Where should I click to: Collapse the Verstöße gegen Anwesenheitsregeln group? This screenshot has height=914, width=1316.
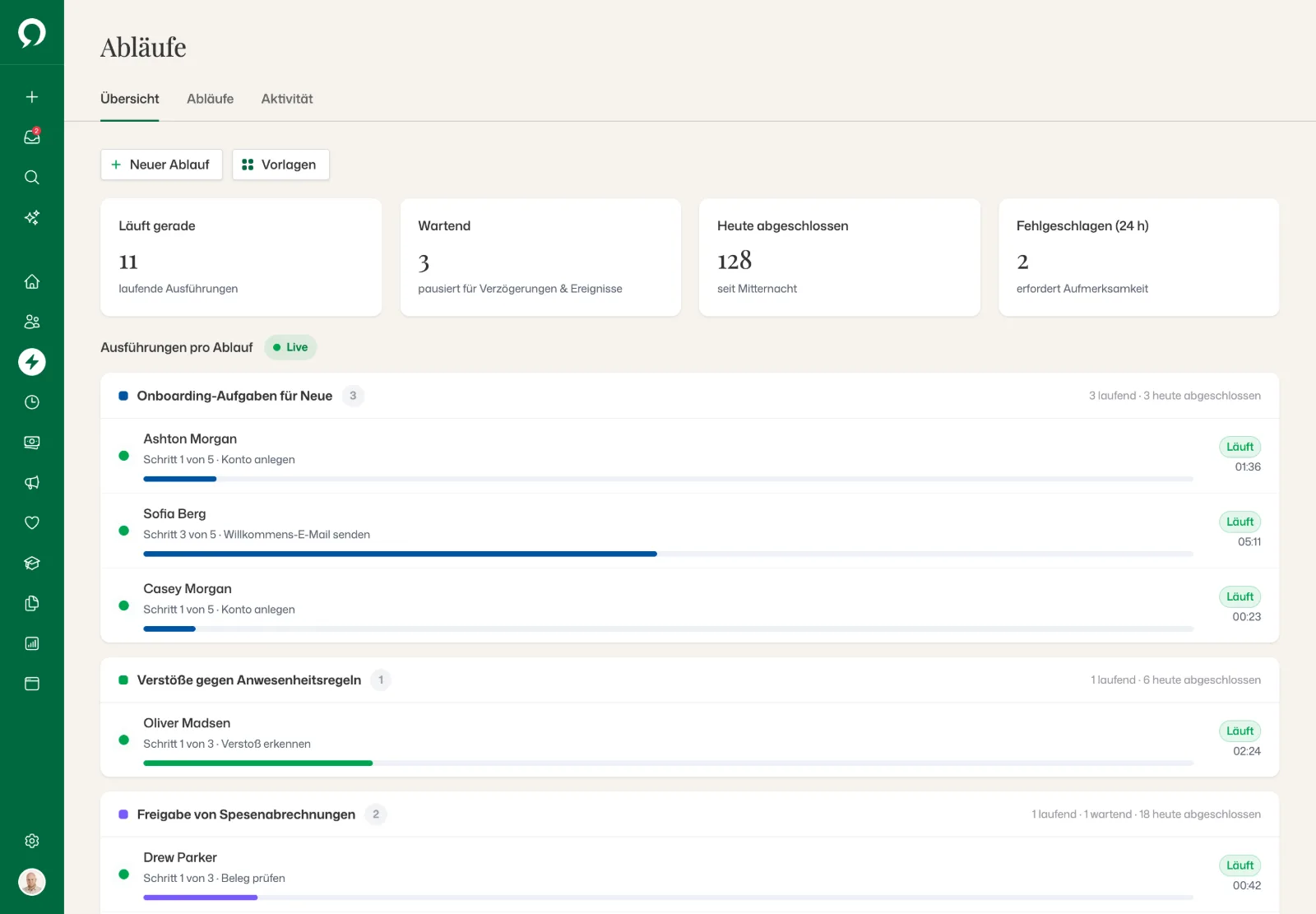point(689,680)
